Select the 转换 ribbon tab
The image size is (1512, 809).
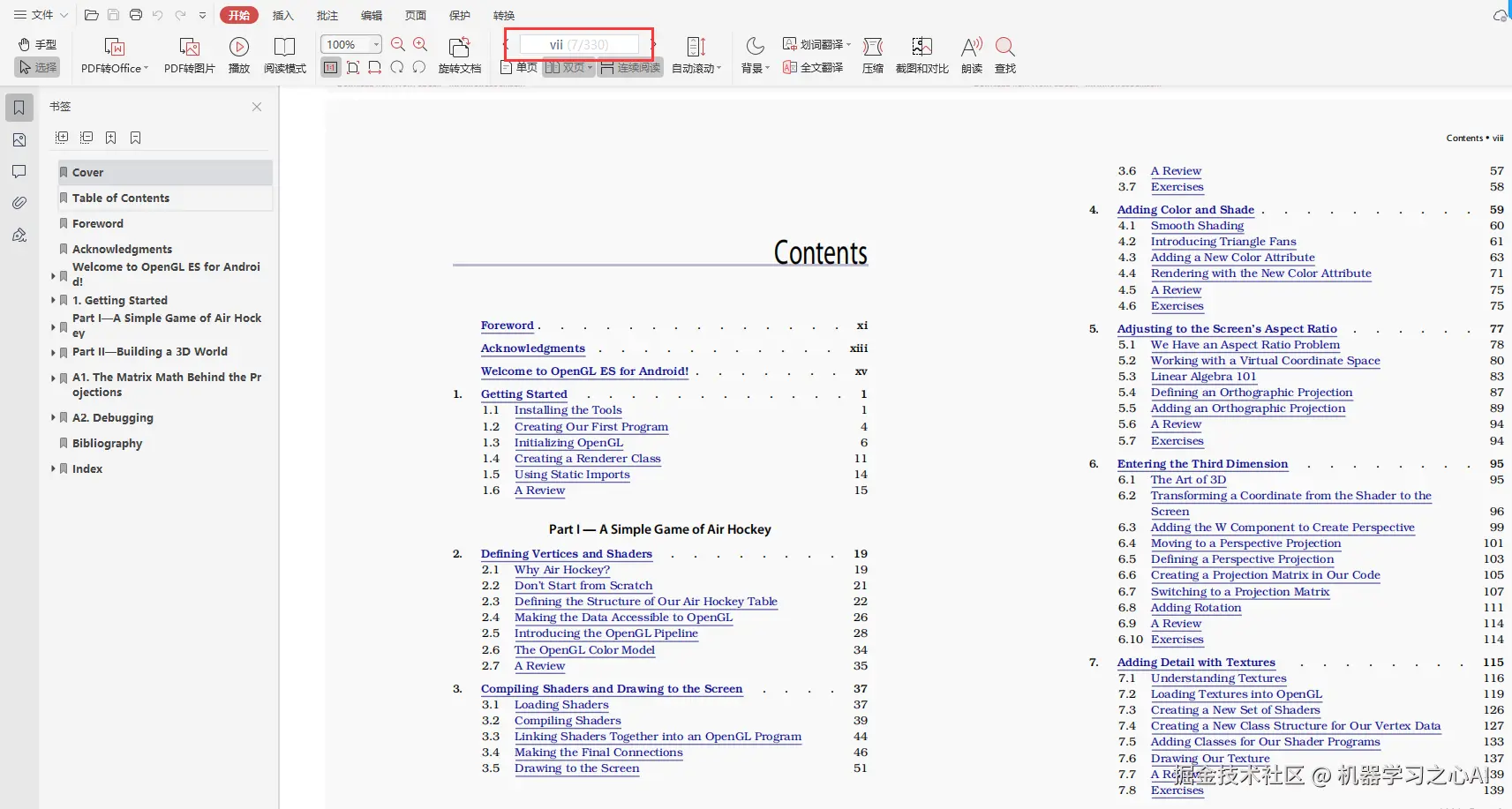[504, 15]
